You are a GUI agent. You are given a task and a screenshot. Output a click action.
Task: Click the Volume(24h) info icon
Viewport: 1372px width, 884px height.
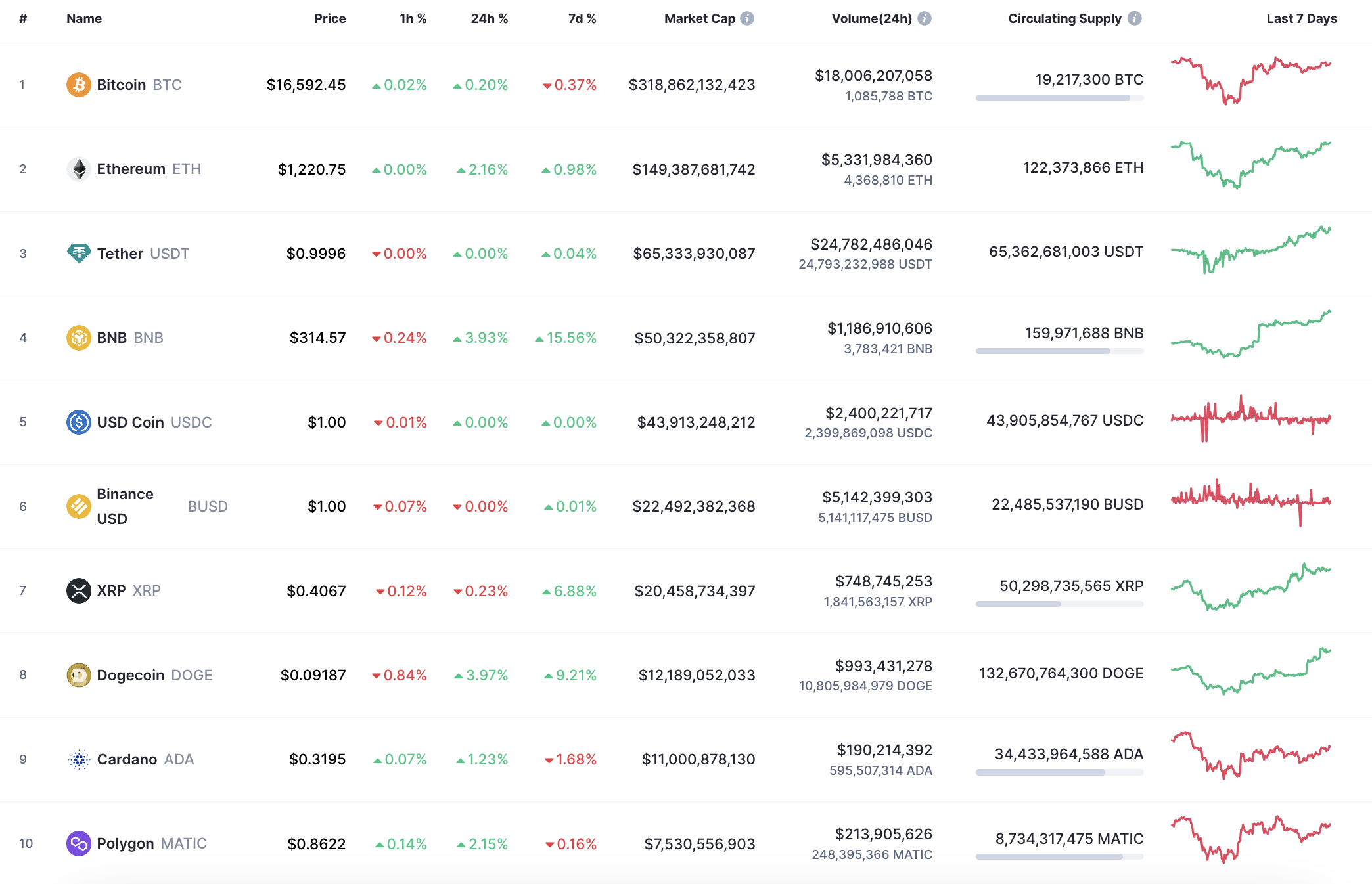click(x=926, y=18)
